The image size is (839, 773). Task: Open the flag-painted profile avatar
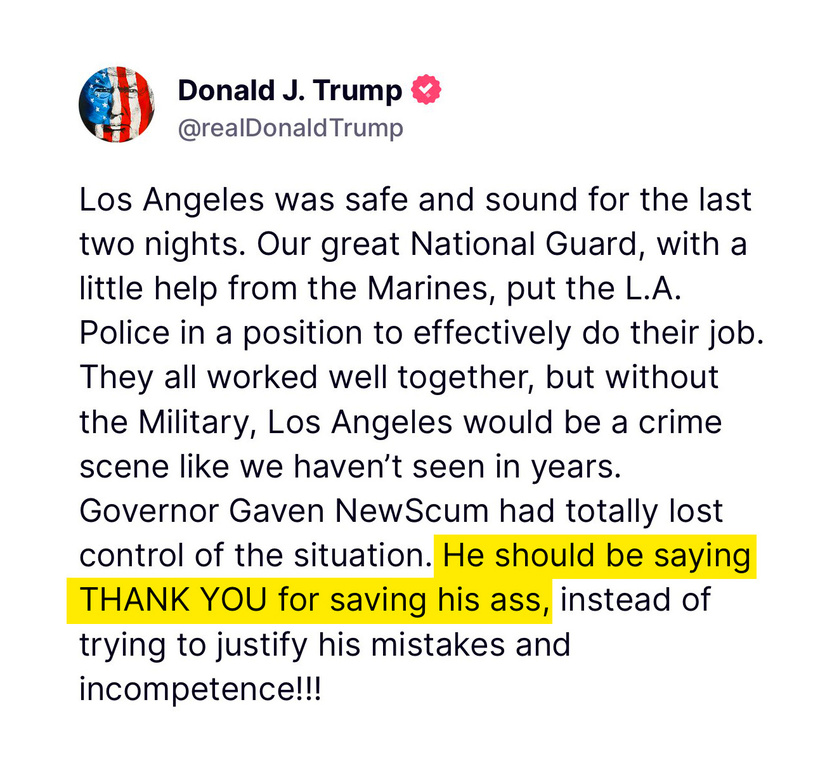117,104
